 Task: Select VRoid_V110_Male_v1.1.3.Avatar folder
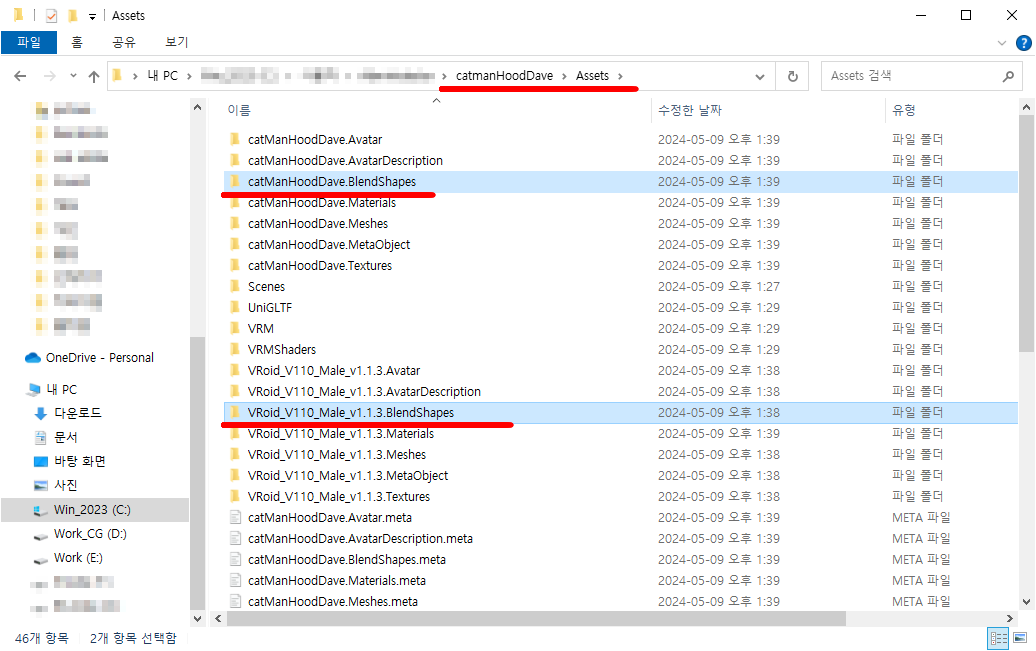pyautogui.click(x=334, y=371)
